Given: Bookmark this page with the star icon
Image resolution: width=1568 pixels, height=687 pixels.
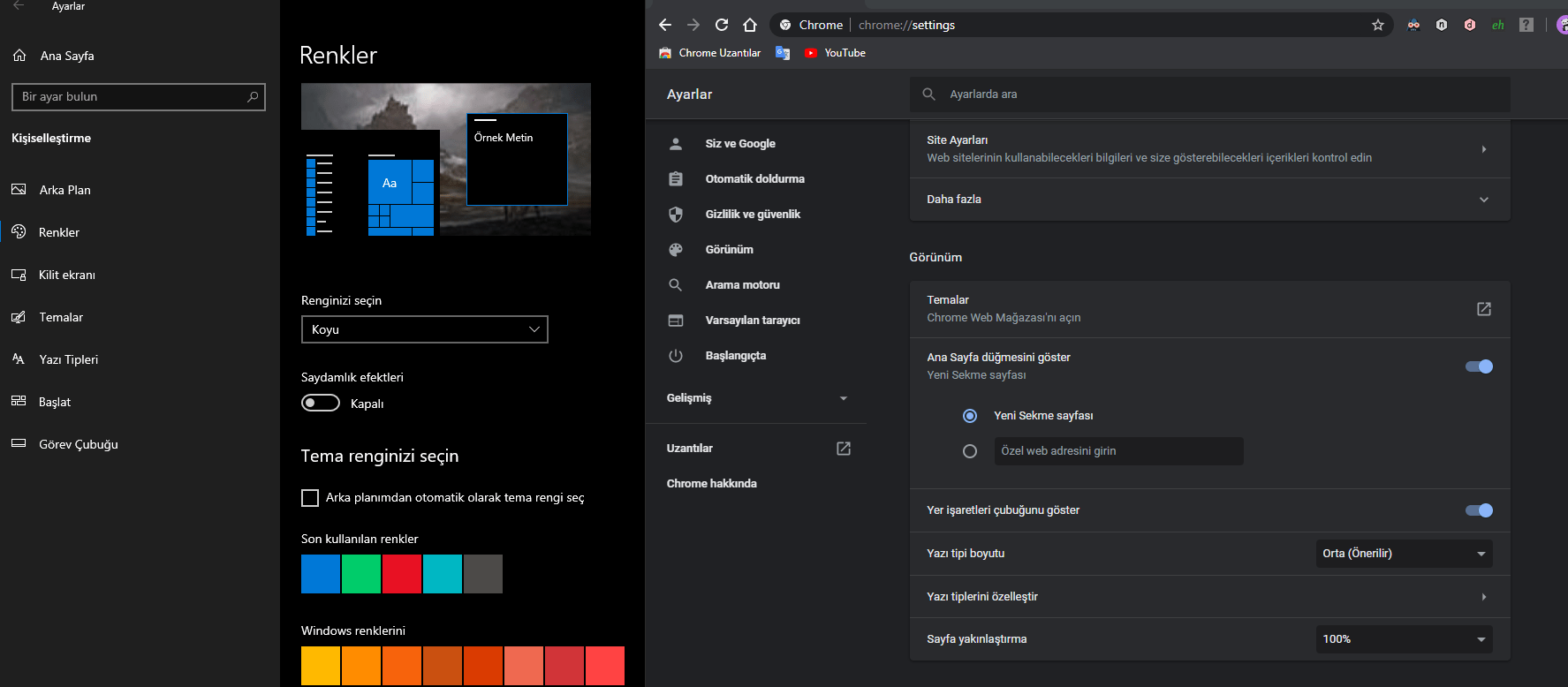Looking at the screenshot, I should pyautogui.click(x=1377, y=25).
